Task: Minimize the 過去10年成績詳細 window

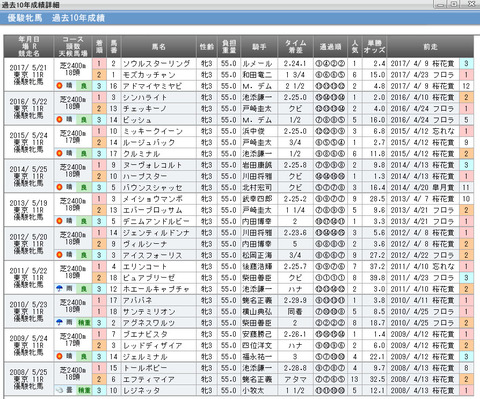Action: pos(441,4)
